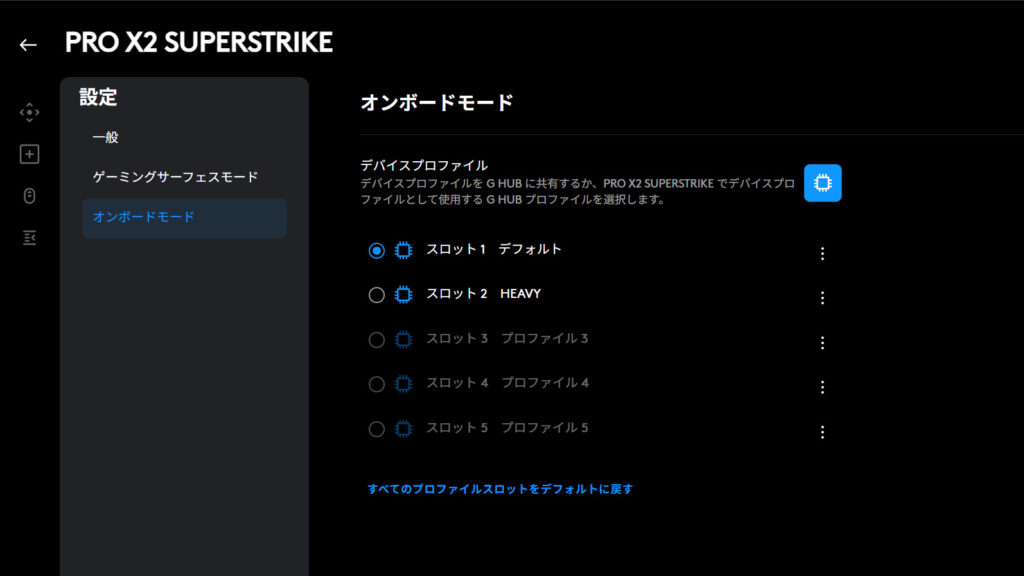Select the スロット 3 radio button
The height and width of the screenshot is (576, 1024).
point(376,340)
